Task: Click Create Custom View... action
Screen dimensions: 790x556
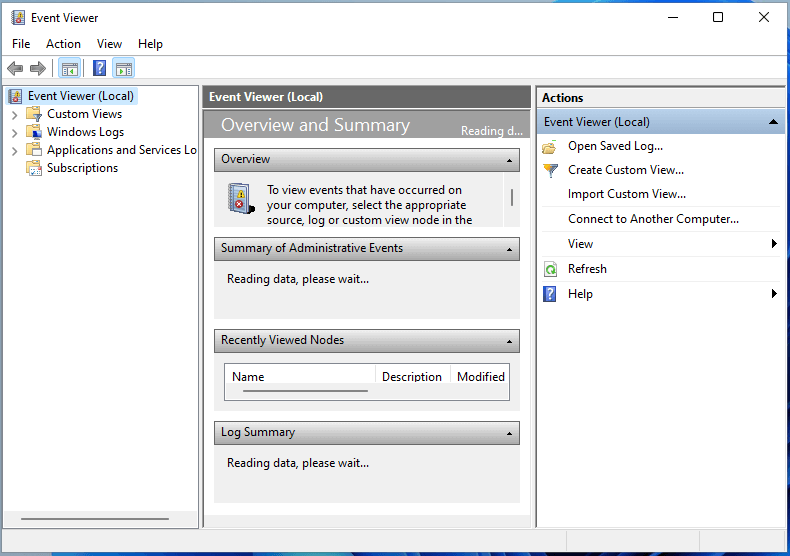Action: (x=626, y=170)
